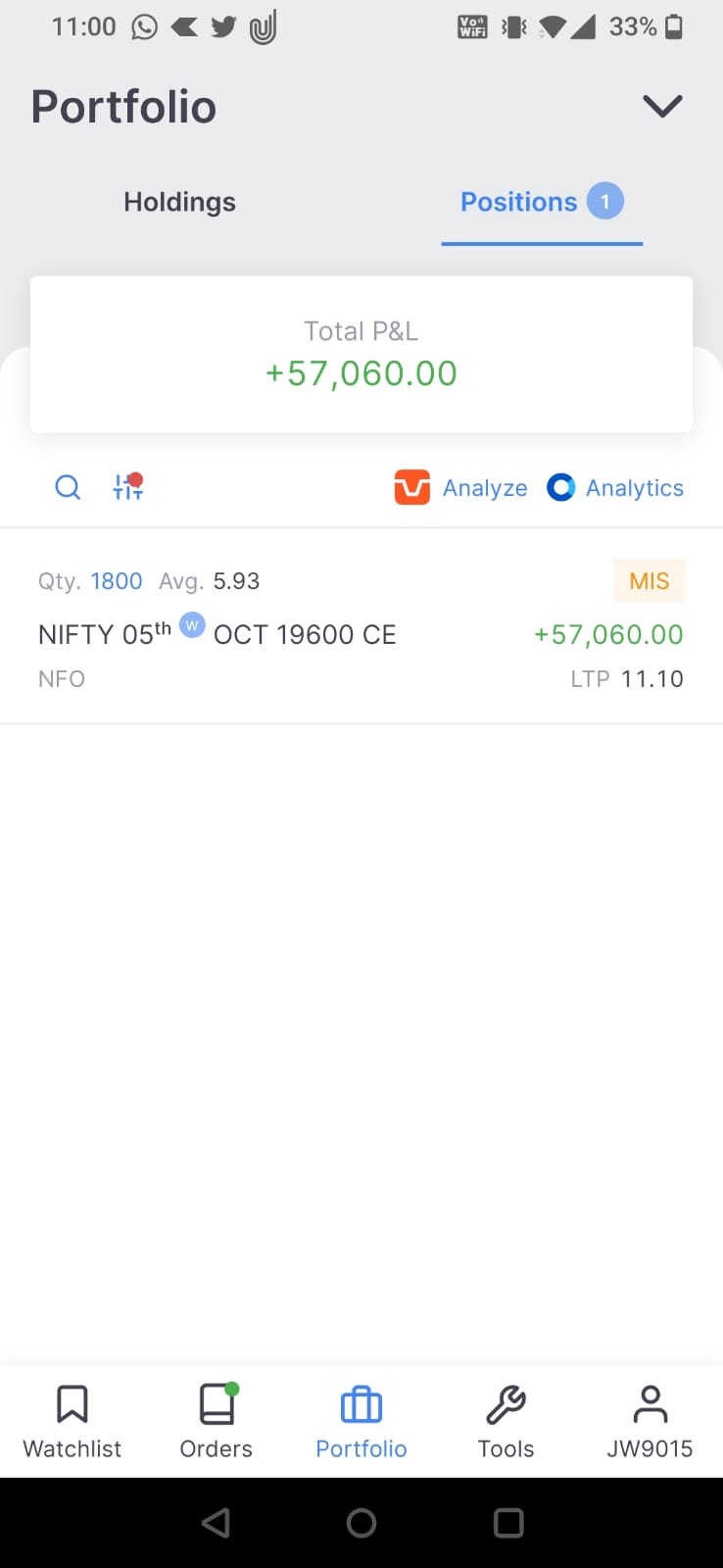
Task: Open Watchlist bookmark icon
Action: (72, 1403)
